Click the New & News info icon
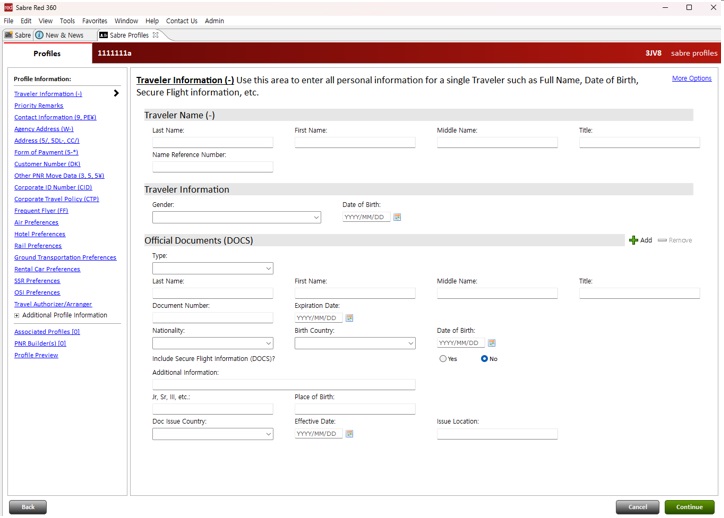This screenshot has width=724, height=518. click(x=40, y=35)
